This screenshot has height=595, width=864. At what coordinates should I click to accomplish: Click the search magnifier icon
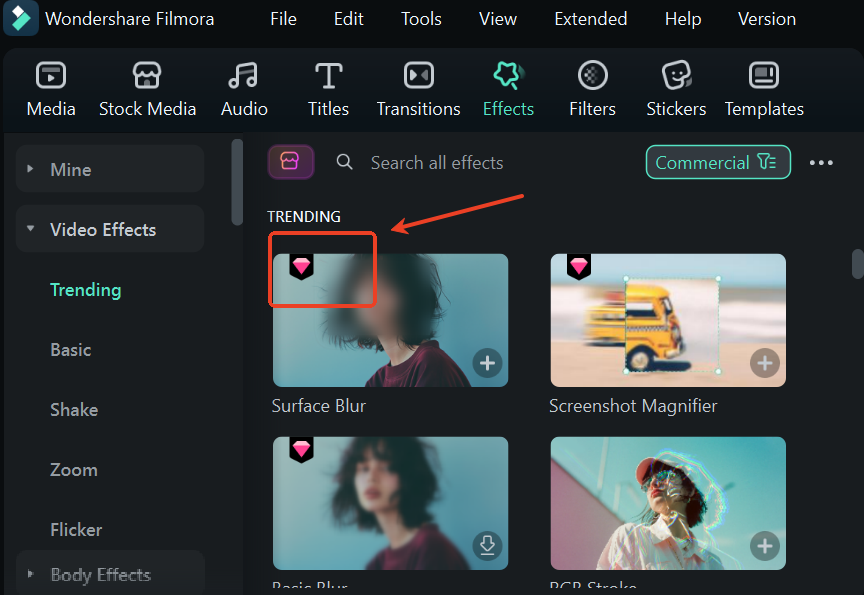pyautogui.click(x=344, y=162)
